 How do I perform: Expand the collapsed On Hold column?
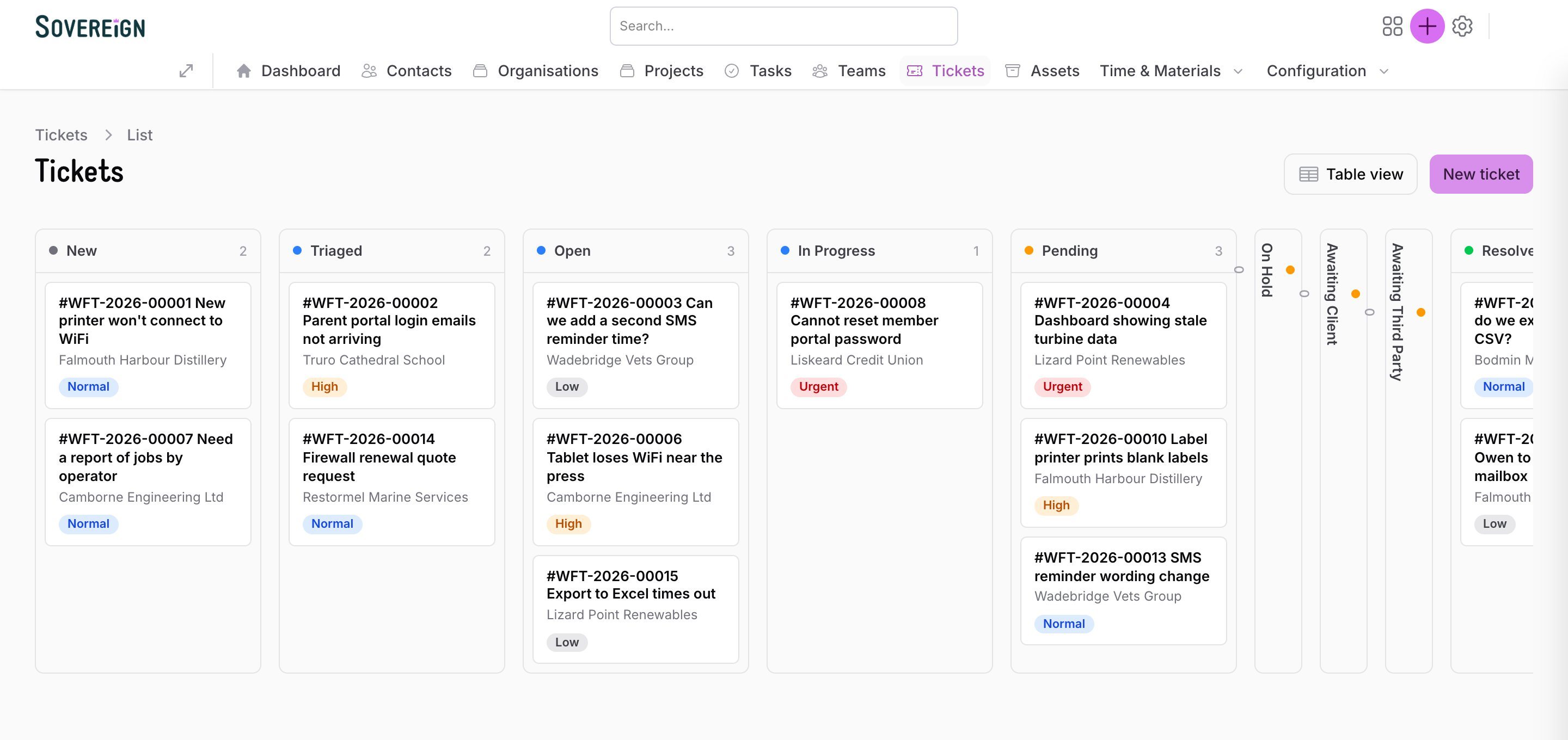[x=1278, y=451]
